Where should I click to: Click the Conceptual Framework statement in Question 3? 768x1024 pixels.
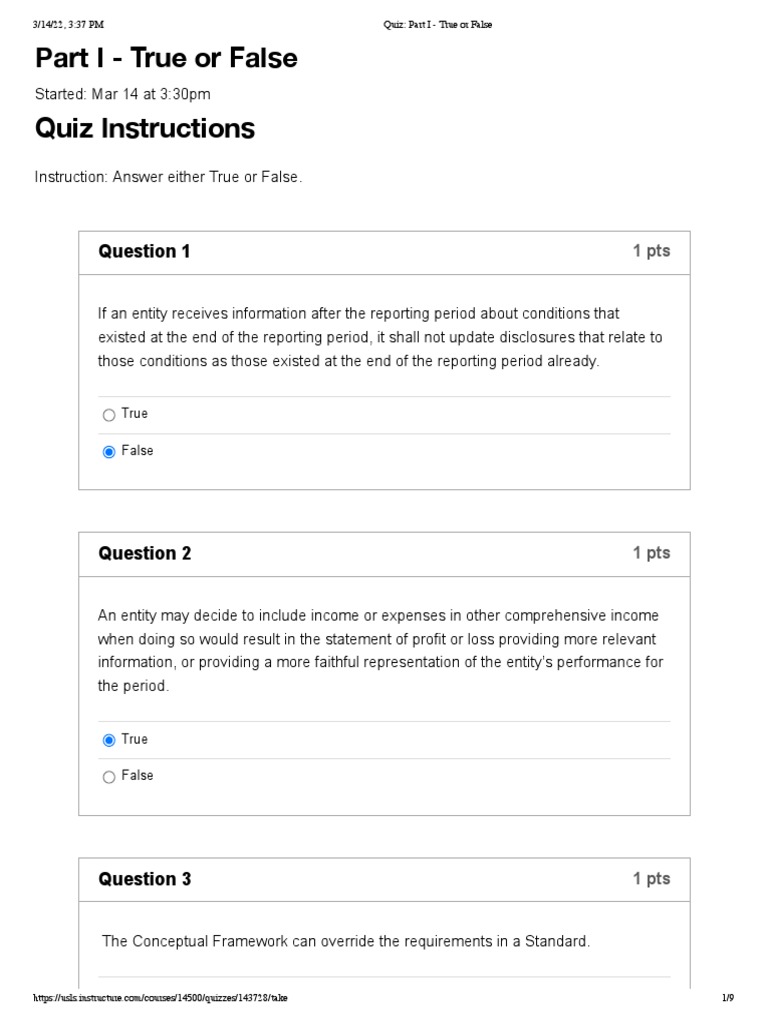[346, 941]
